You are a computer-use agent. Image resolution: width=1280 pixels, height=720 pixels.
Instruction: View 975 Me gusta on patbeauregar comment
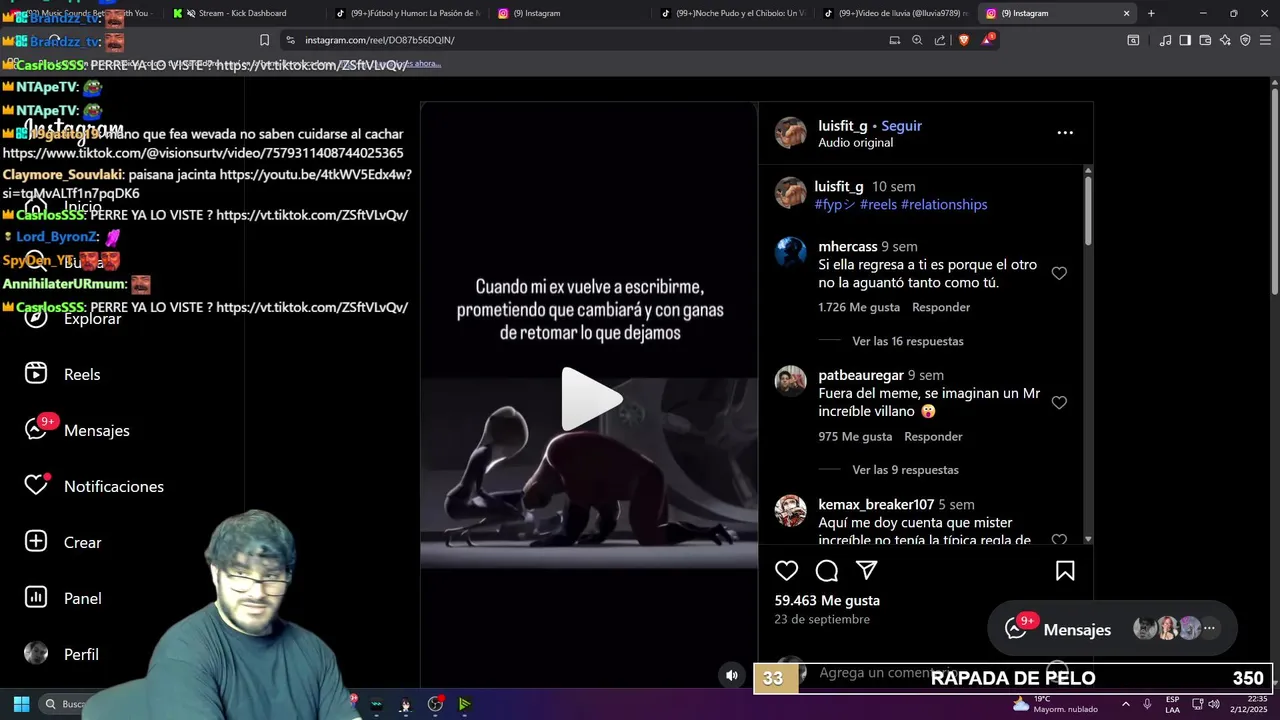(855, 436)
